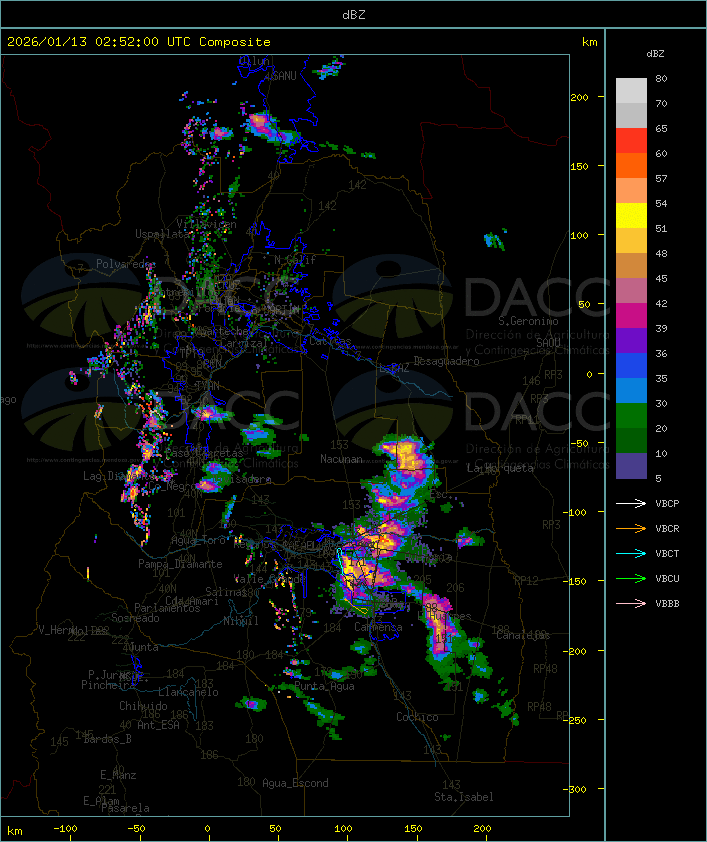
Task: Choose the purple swatch just above the 5 label
Action: (631, 466)
